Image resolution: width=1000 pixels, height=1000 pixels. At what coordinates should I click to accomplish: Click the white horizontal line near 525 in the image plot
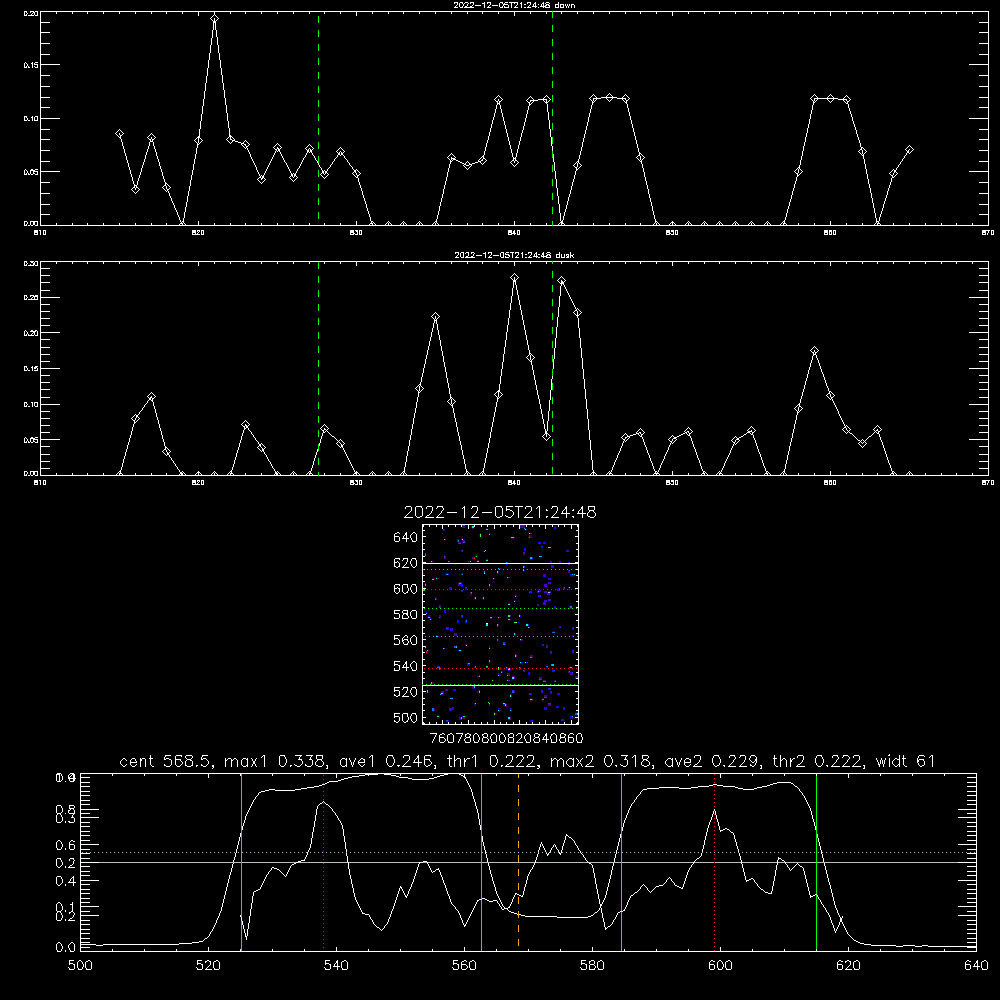pos(500,685)
